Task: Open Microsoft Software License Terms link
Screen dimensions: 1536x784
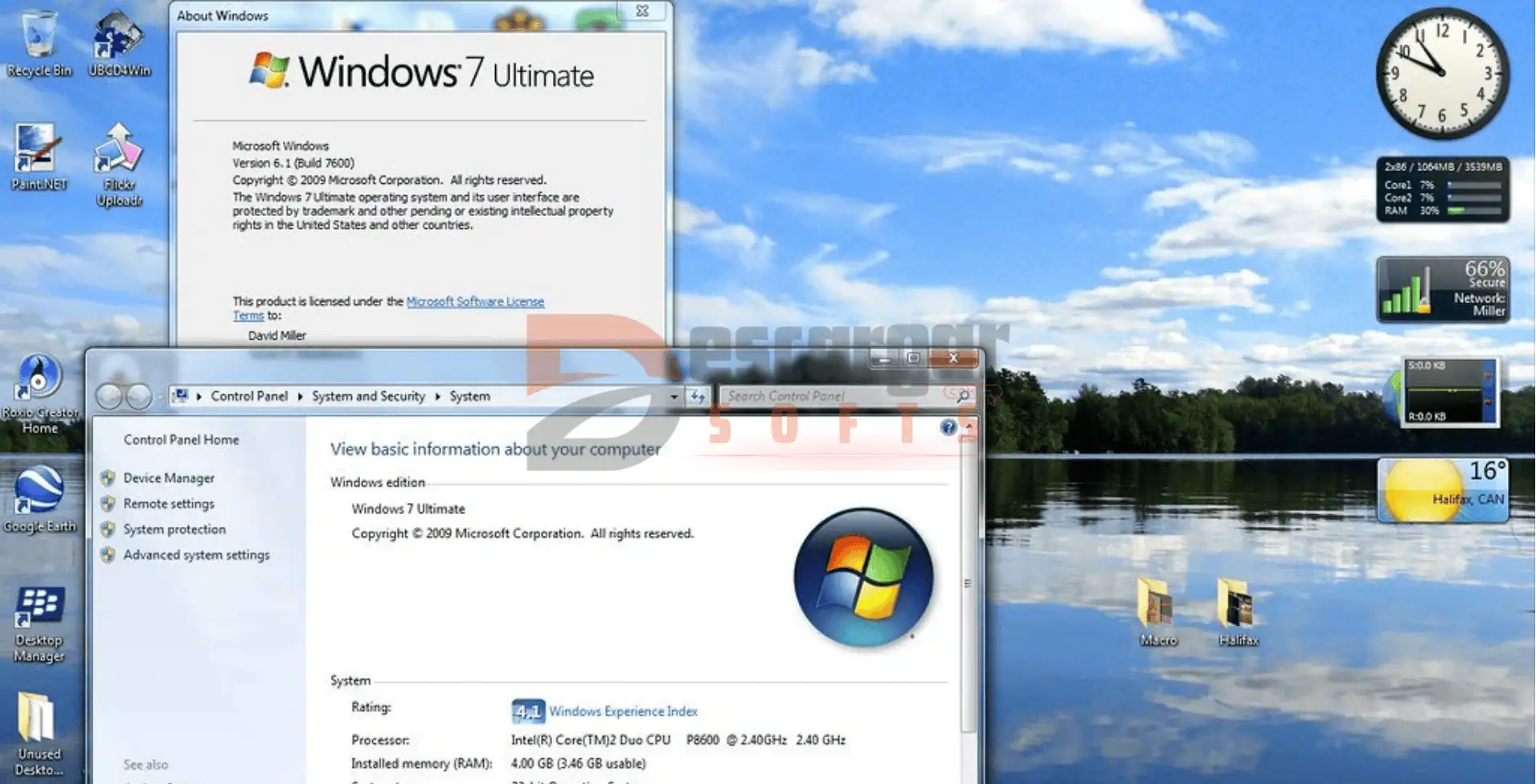Action: coord(474,301)
